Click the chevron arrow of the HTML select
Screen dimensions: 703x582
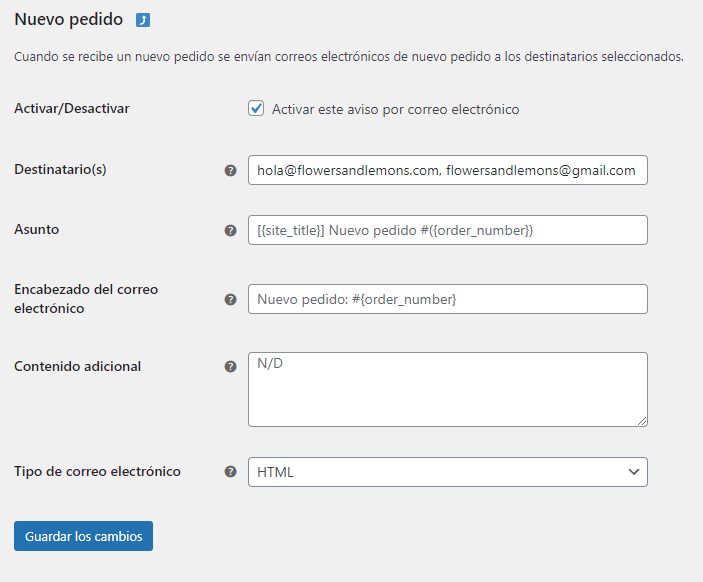click(634, 472)
